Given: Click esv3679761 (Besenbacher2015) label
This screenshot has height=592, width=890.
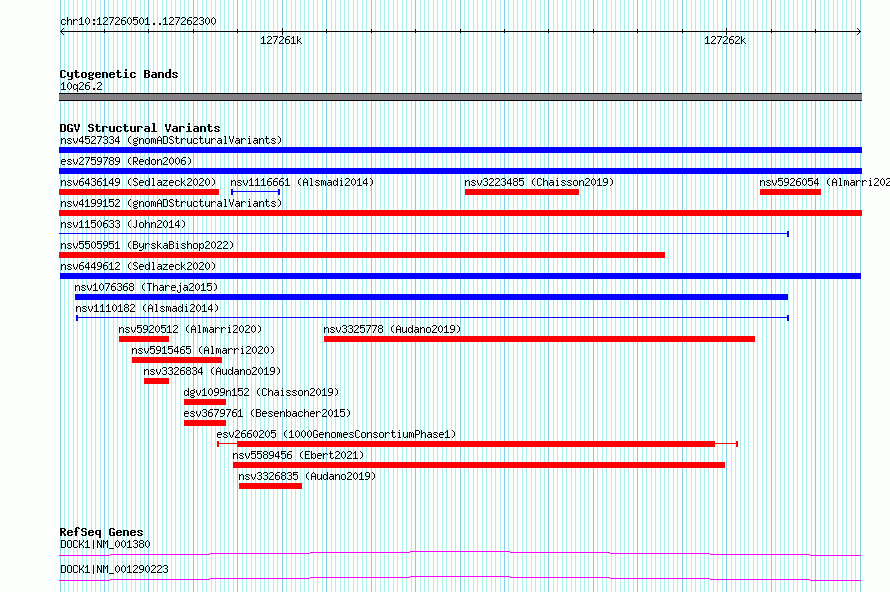Looking at the screenshot, I should coord(267,413).
